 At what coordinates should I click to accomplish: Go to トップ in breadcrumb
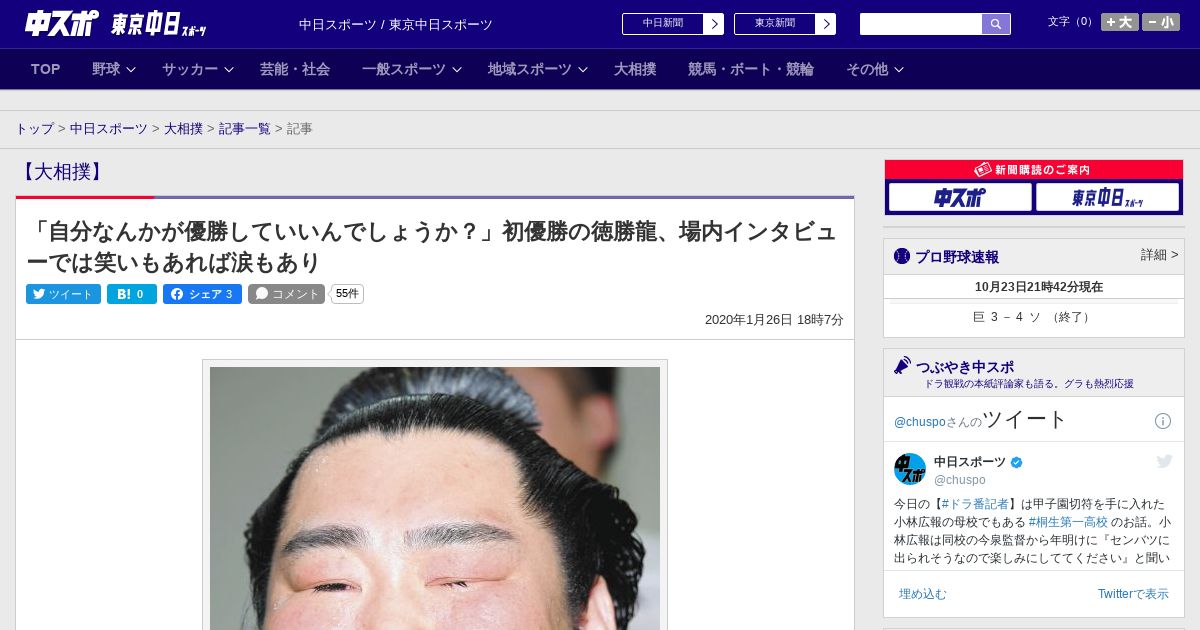coord(34,129)
